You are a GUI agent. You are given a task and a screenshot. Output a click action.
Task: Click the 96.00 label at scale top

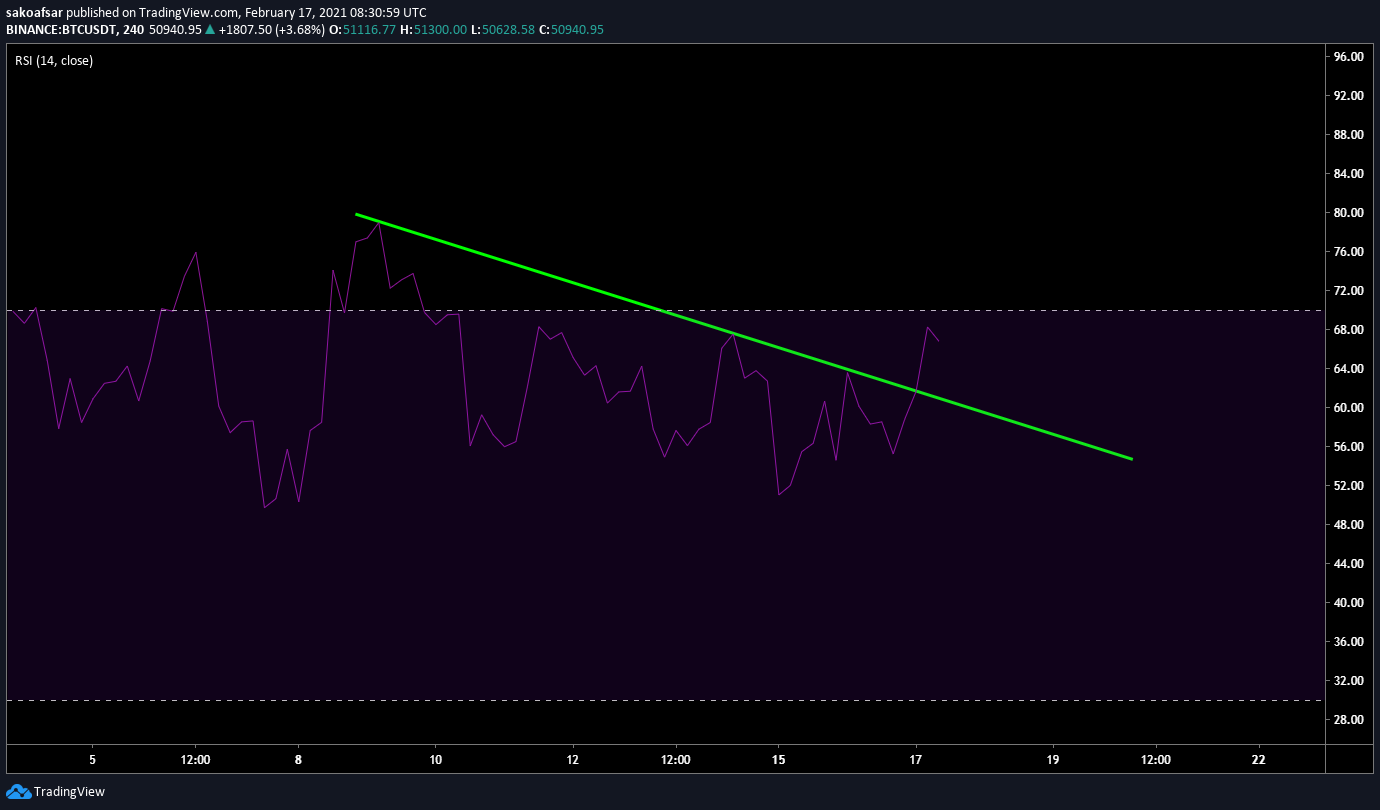coord(1346,57)
